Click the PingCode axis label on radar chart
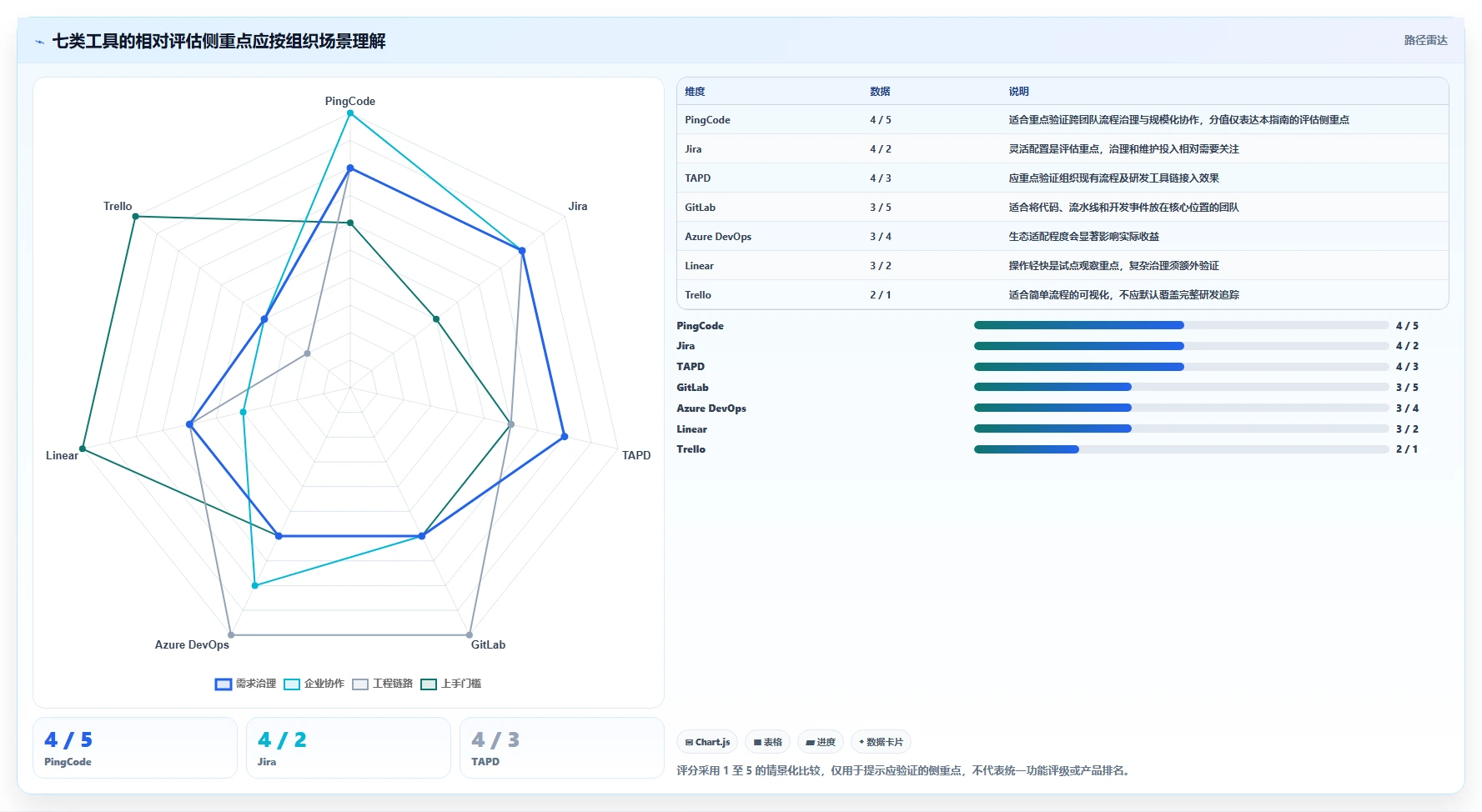The width and height of the screenshot is (1482, 812). (x=350, y=101)
